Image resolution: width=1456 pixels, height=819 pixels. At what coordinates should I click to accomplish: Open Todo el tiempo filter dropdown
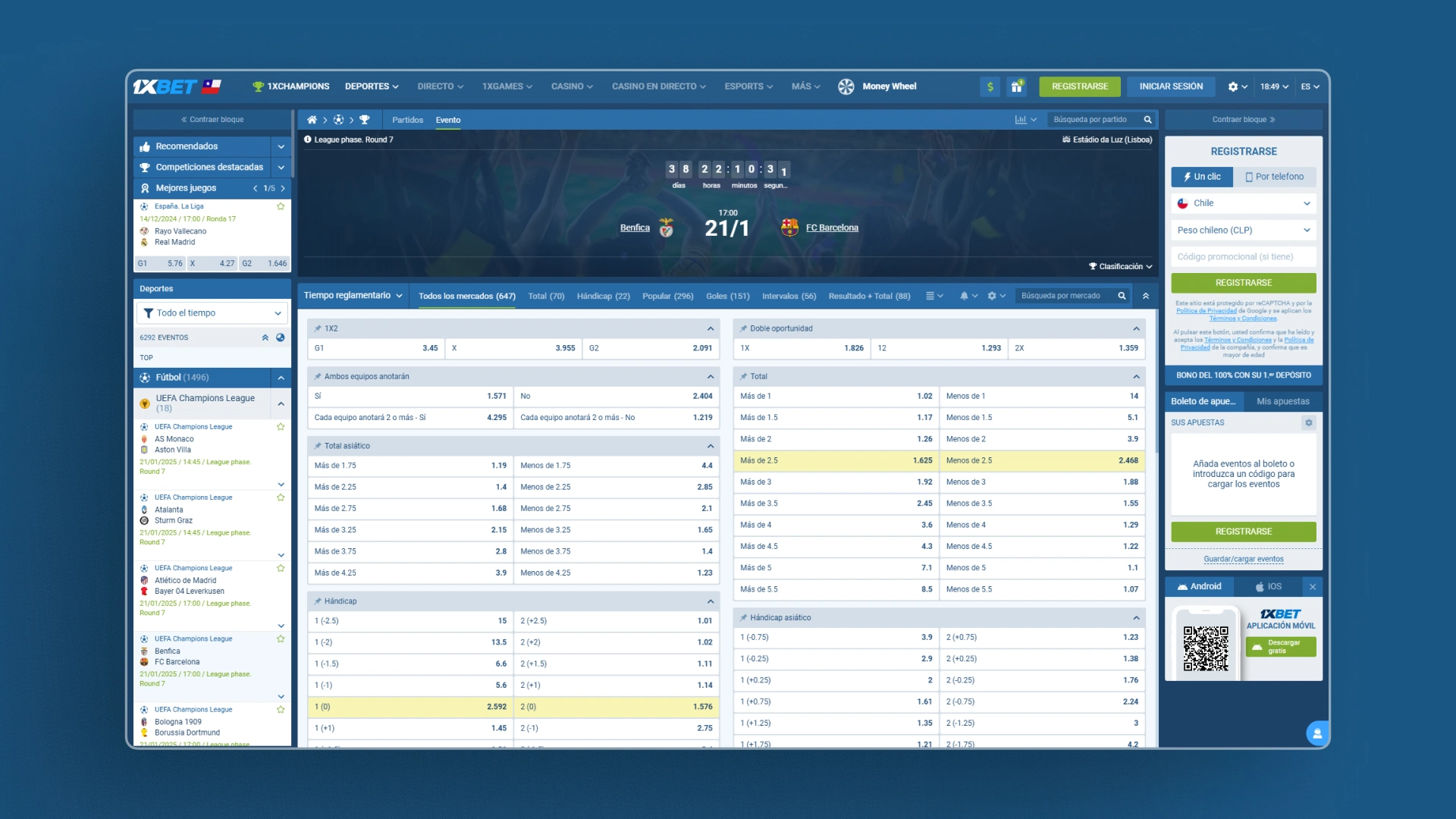pyautogui.click(x=212, y=312)
